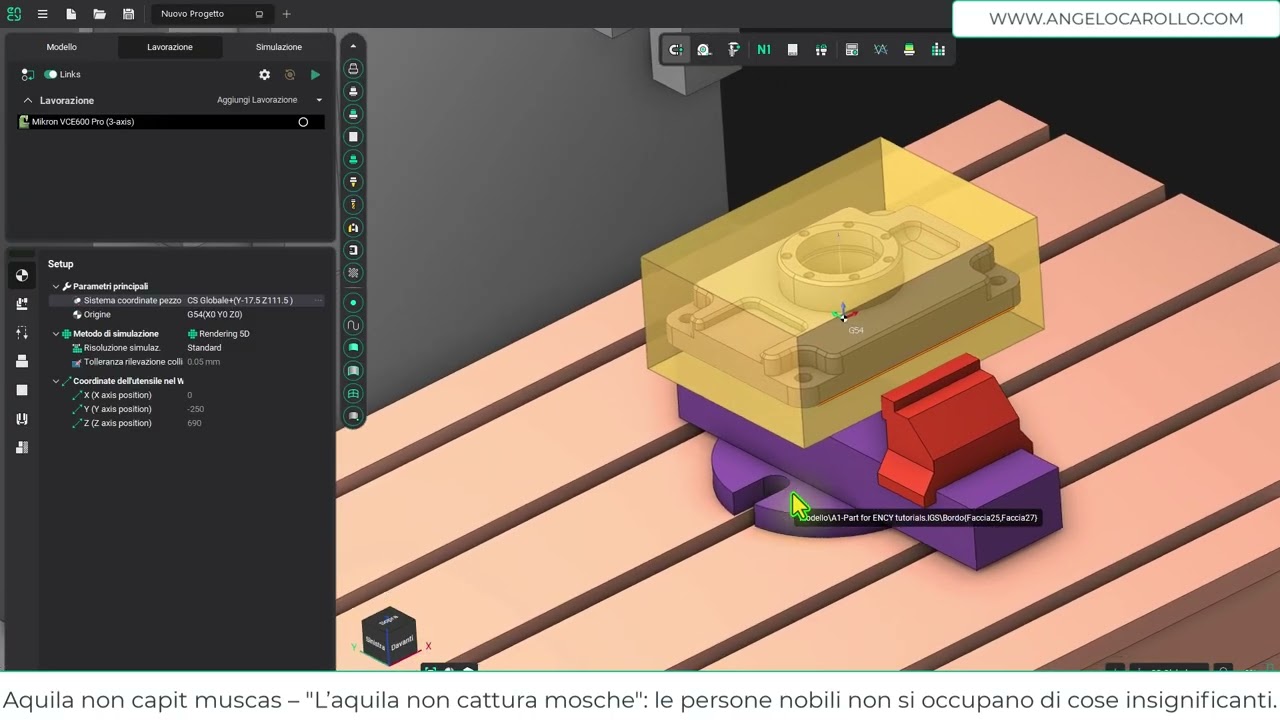Click the caliper measure icon in top toolbar

(x=734, y=50)
